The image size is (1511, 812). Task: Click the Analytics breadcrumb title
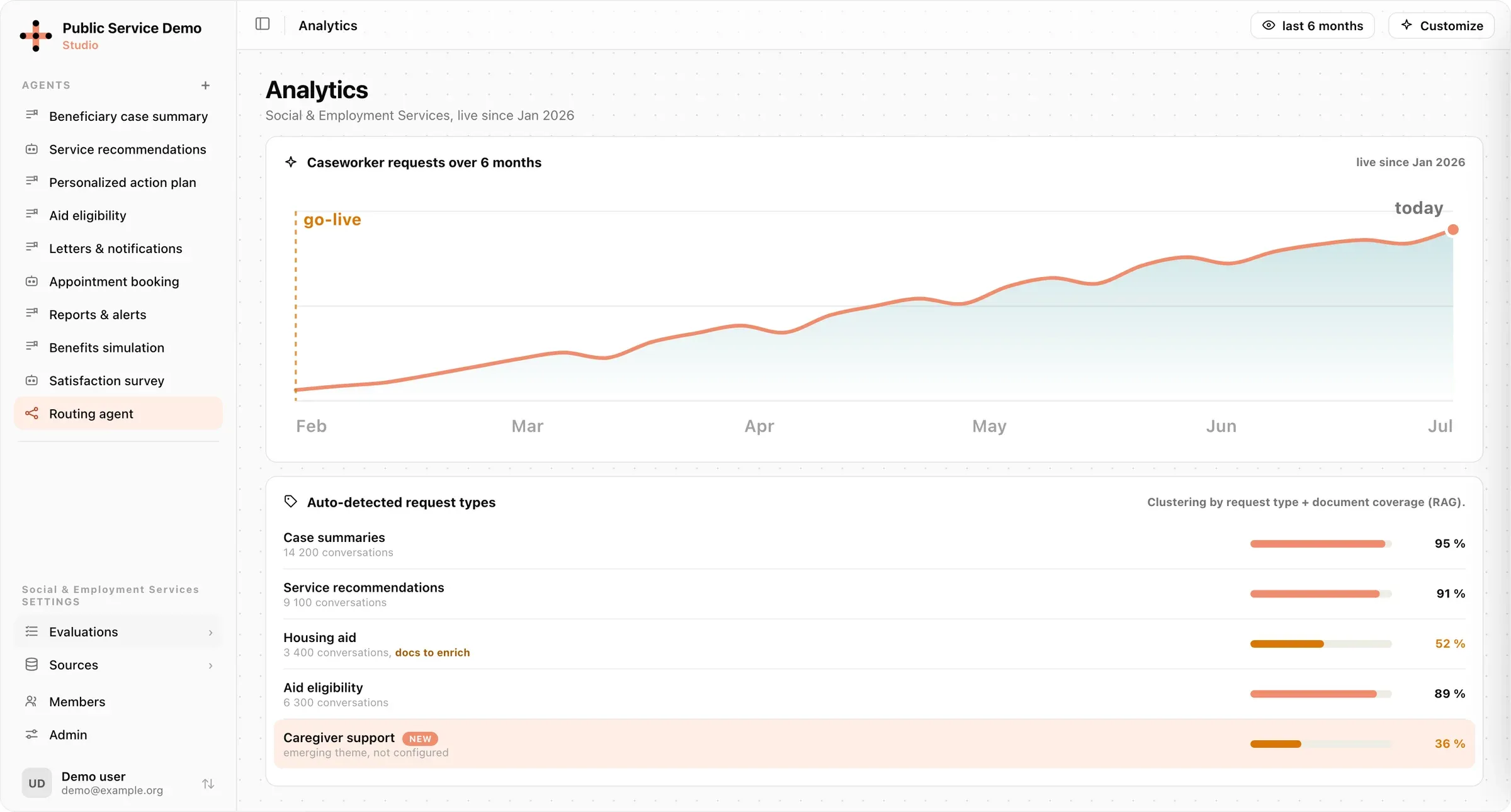coord(328,26)
